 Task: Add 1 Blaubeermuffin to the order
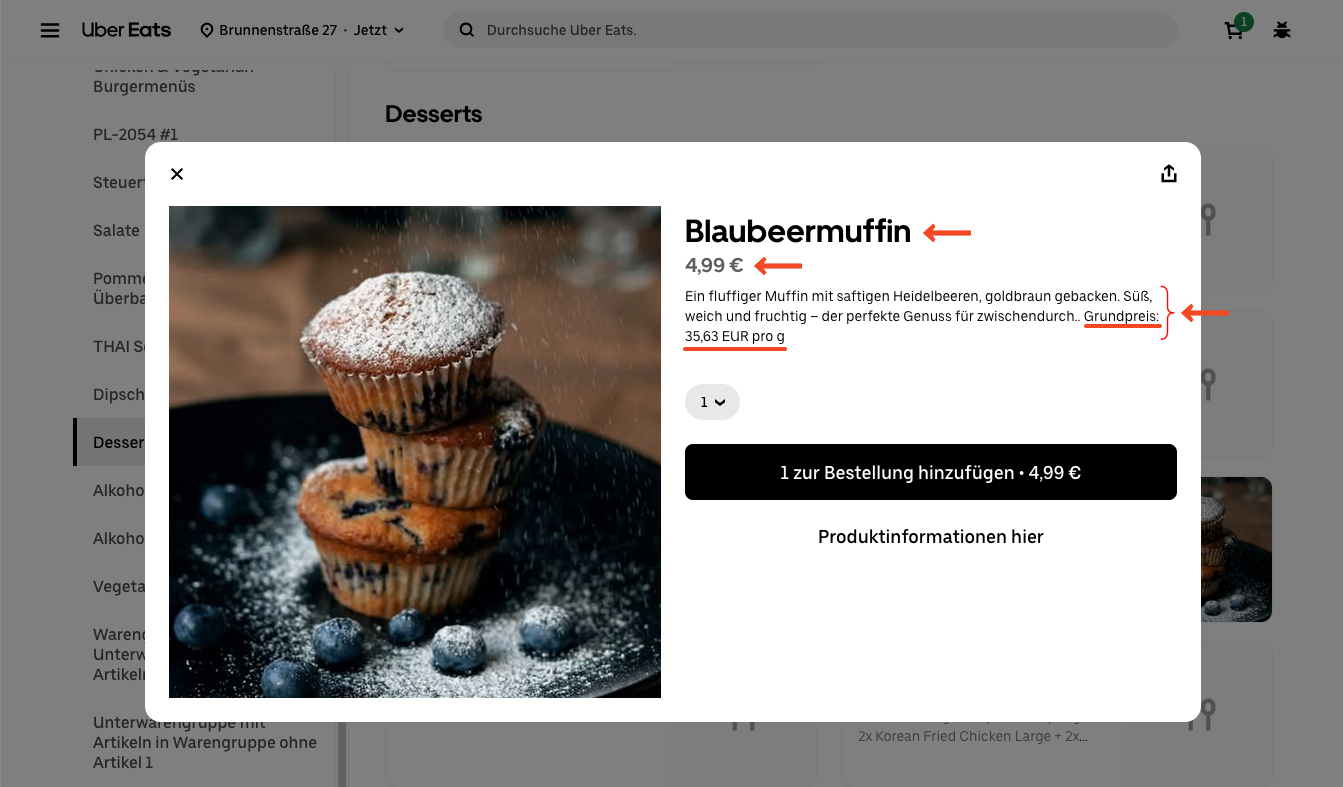point(930,472)
